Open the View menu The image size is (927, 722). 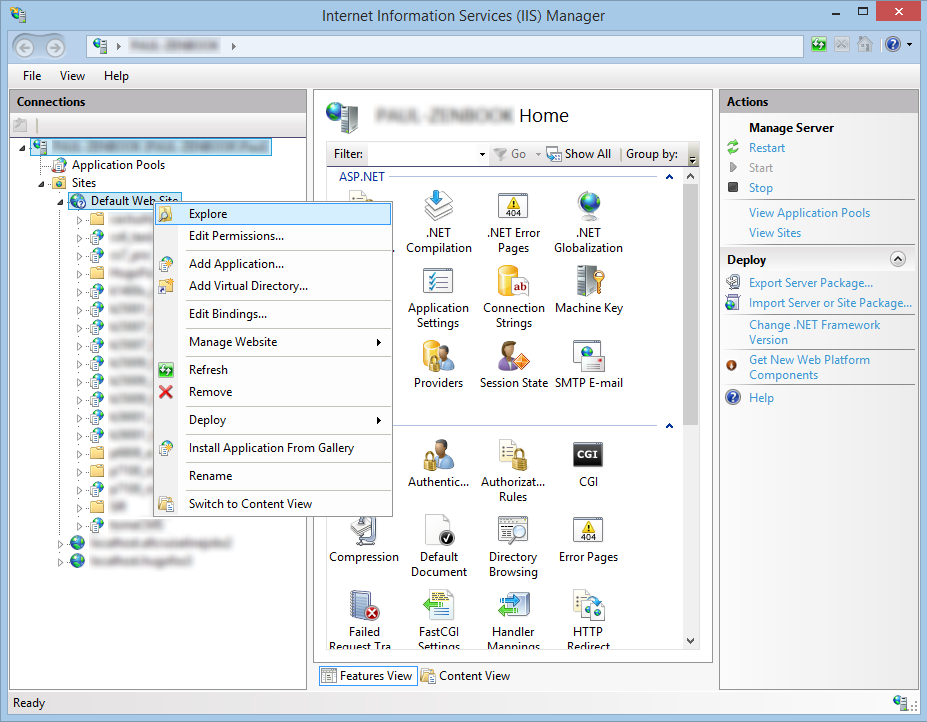tap(72, 76)
